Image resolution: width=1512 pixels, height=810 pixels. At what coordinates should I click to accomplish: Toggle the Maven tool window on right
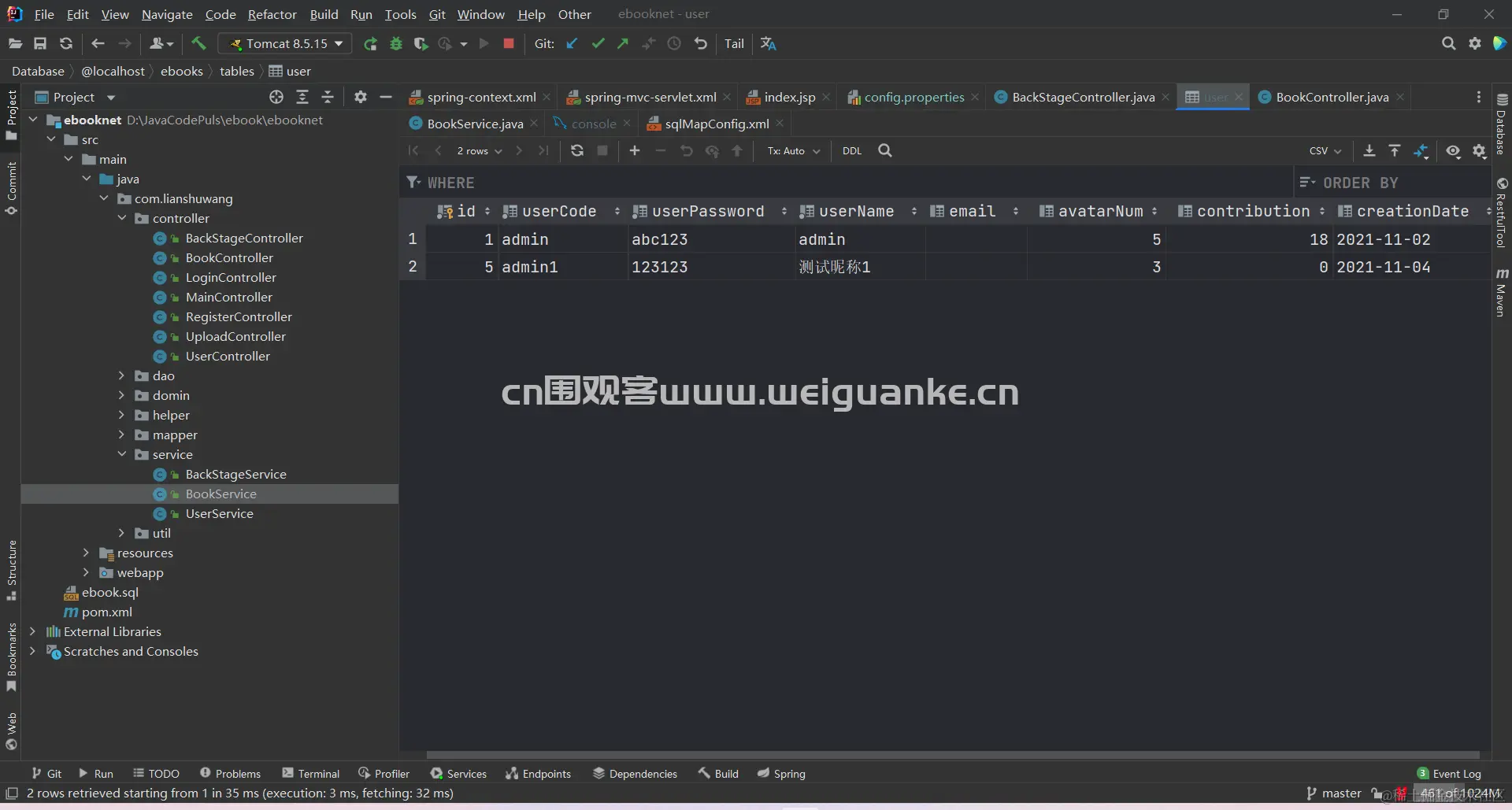1502,292
